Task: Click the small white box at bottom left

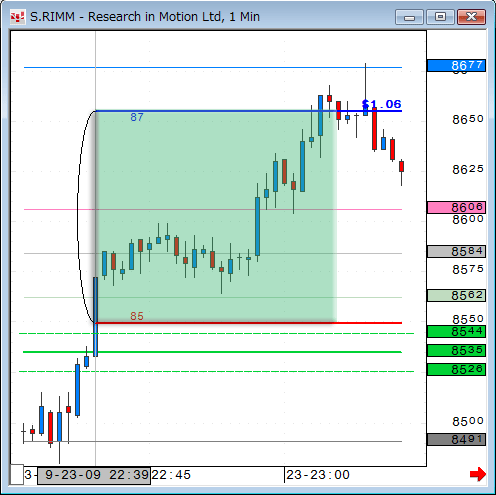Action: click(17, 474)
